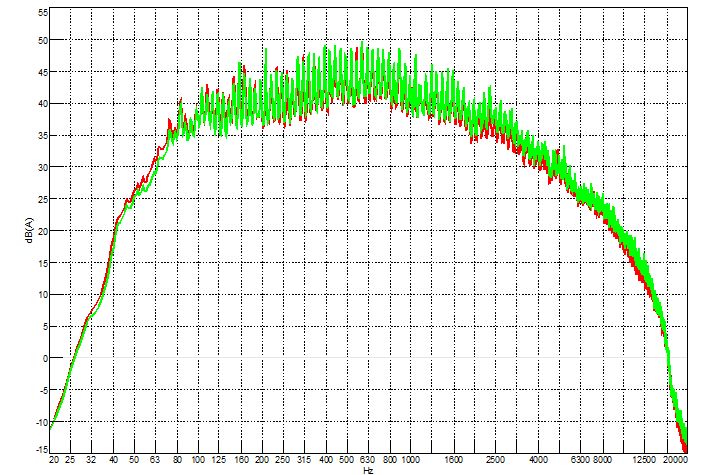Click the 2500 Hz axis label
Image resolution: width=708 pixels, height=475 pixels.
494,460
